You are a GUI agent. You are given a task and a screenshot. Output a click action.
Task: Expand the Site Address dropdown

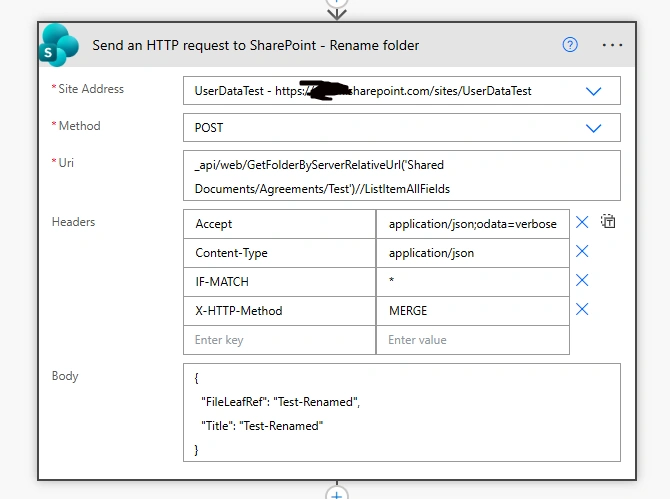pos(594,91)
